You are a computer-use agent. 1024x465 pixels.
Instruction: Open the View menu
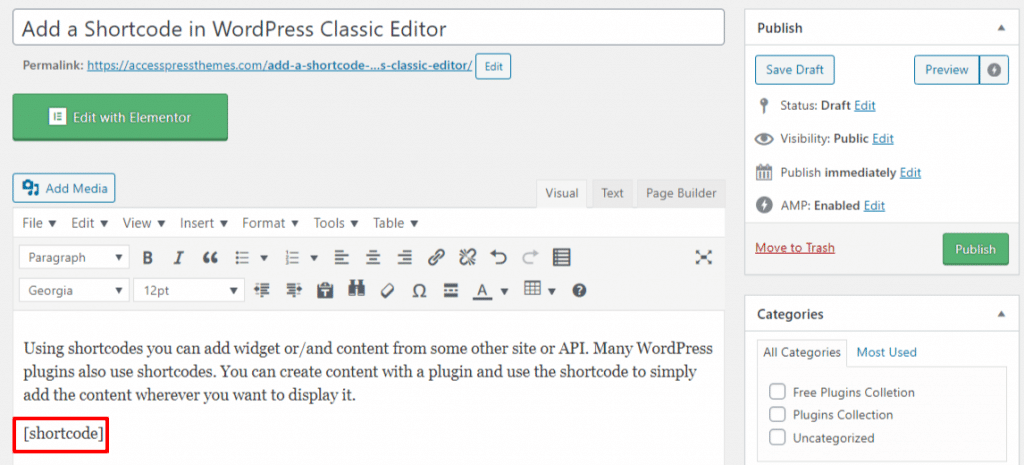coord(144,223)
